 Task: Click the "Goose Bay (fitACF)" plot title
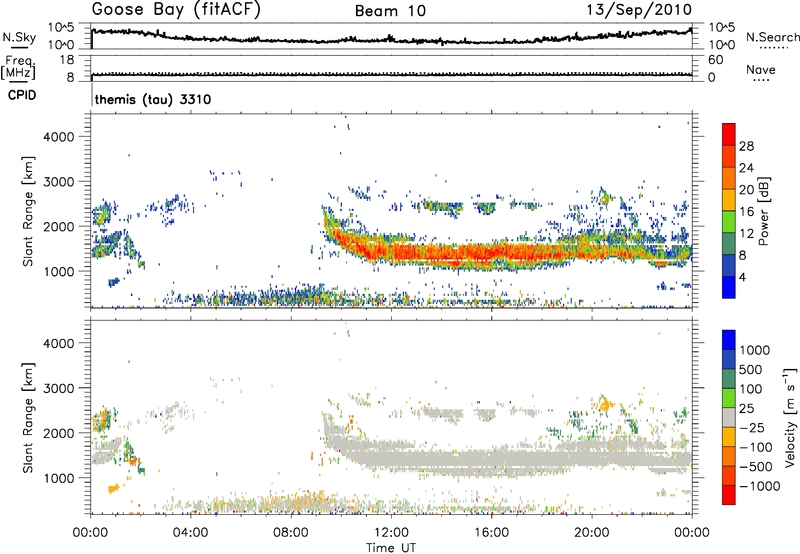click(x=176, y=9)
